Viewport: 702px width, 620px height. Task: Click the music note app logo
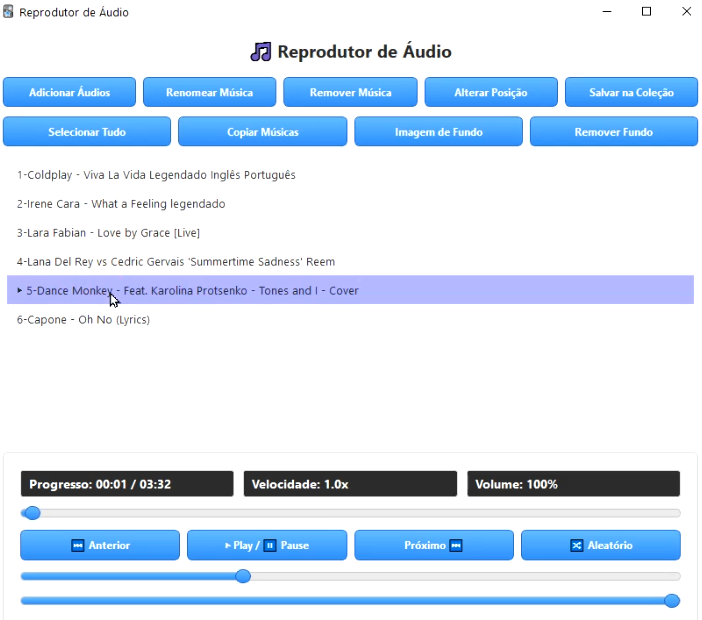[261, 52]
